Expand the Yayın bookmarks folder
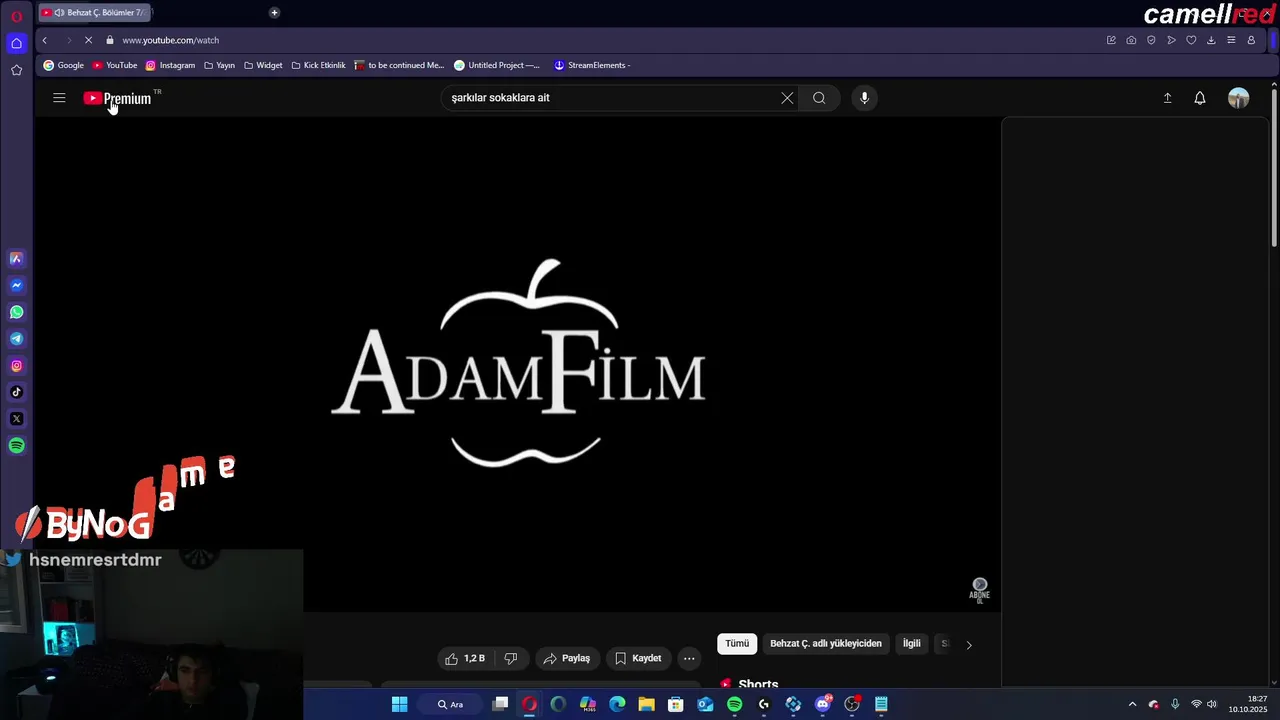Screen dimensions: 1280x720 point(219,65)
